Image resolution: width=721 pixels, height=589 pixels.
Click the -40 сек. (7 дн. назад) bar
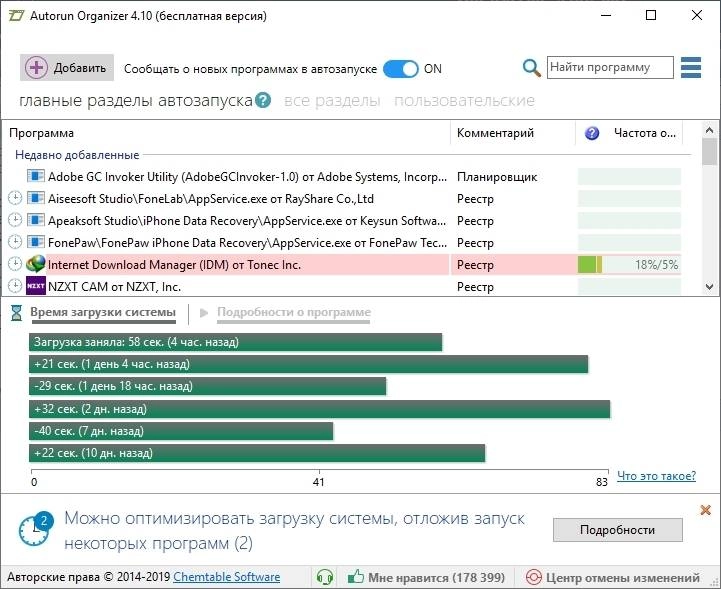click(181, 431)
